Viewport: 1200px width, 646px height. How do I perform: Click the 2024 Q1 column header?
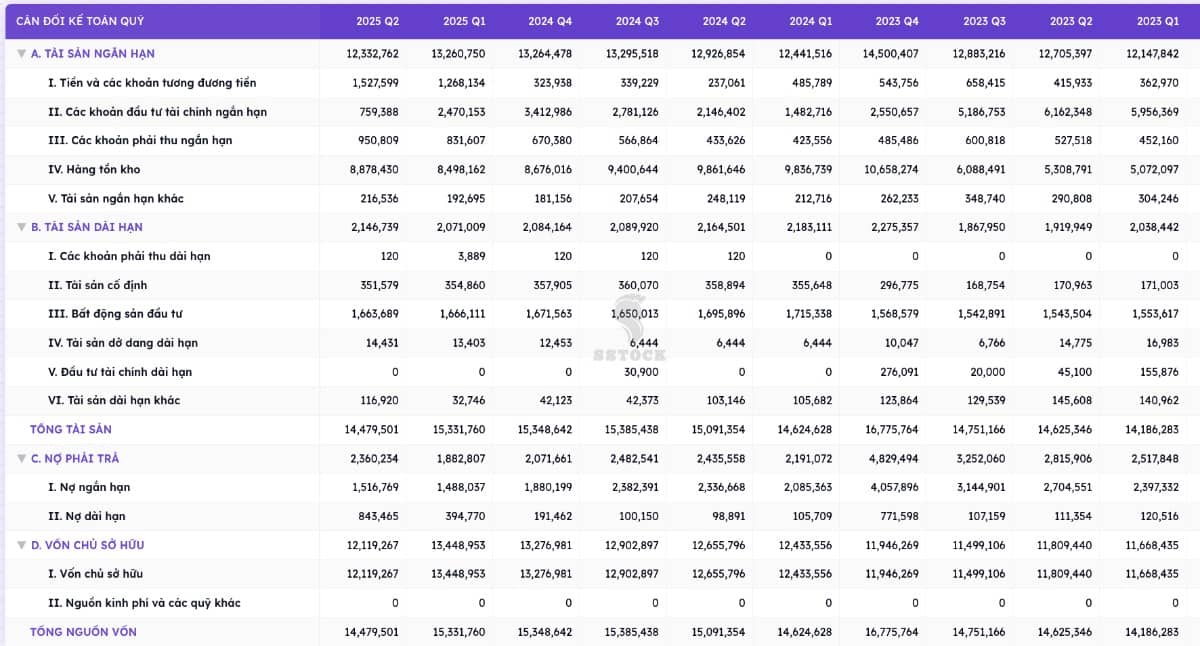[x=810, y=21]
